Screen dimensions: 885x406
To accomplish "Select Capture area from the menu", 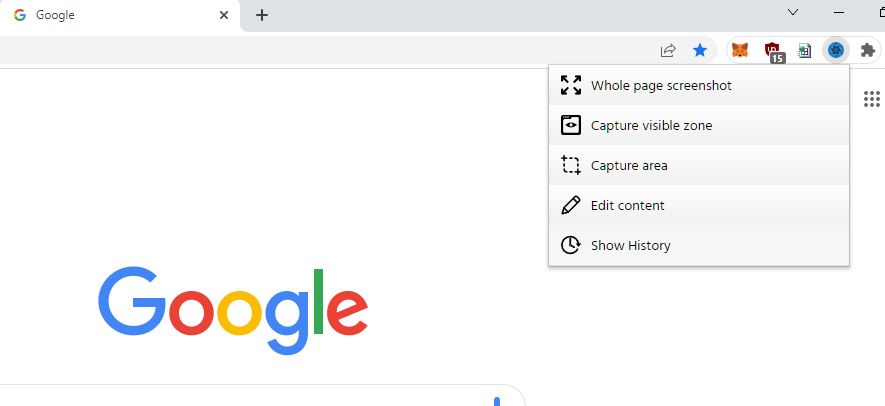I will pos(699,165).
